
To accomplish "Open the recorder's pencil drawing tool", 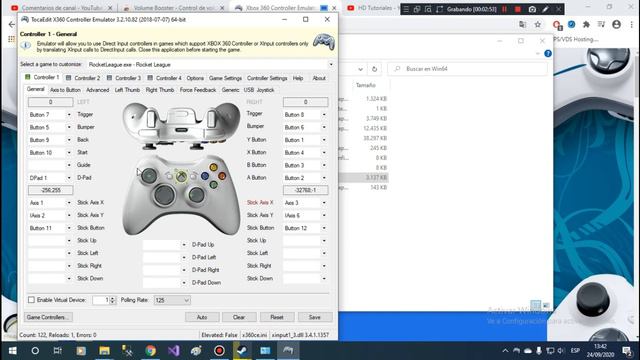I will [545, 9].
